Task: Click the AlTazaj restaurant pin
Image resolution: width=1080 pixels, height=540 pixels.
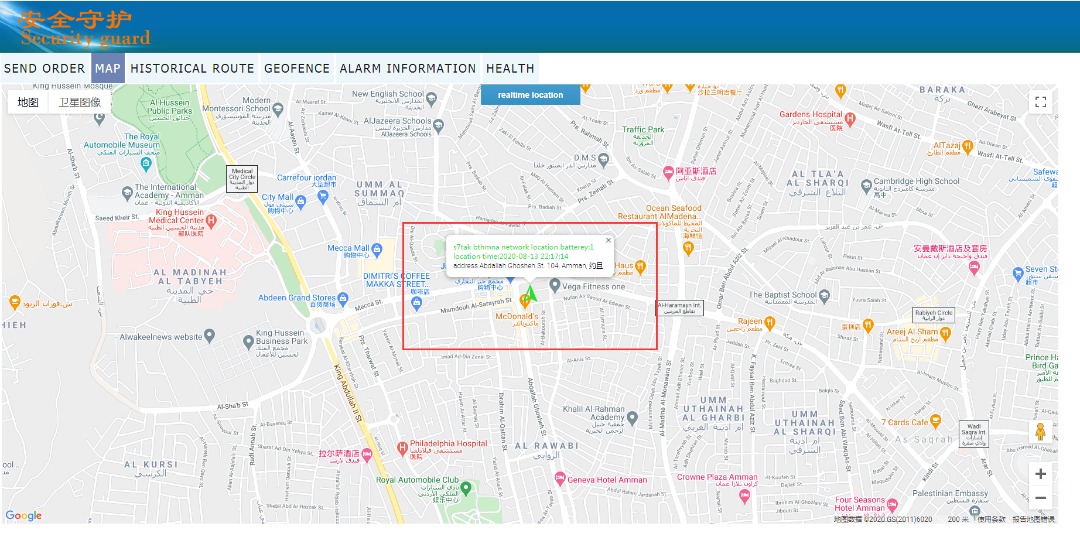Action: pos(968,146)
